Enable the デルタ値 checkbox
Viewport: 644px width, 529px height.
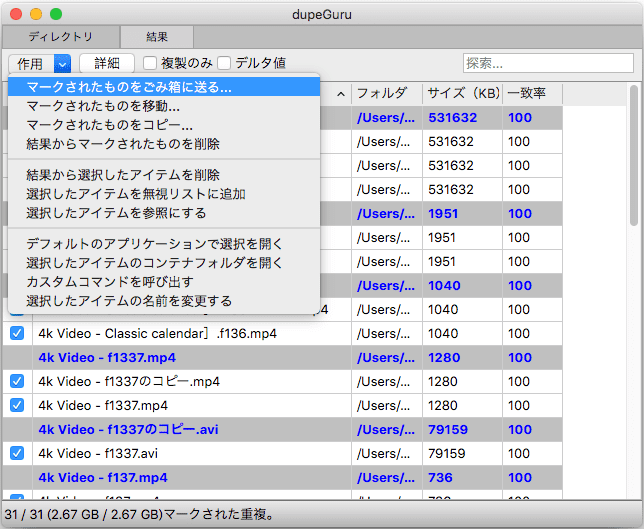click(x=224, y=63)
